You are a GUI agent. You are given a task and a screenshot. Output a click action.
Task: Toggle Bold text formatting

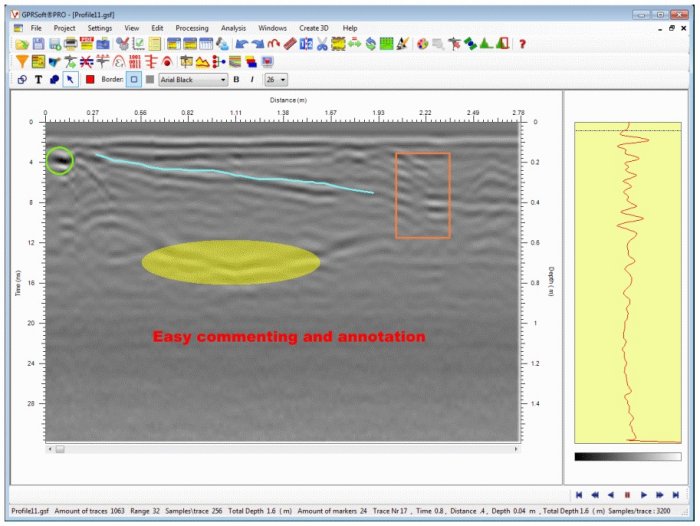236,79
